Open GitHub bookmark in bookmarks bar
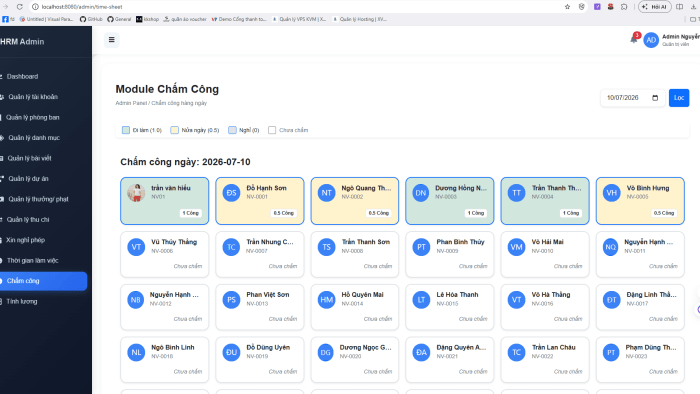The image size is (700, 394). pyautogui.click(x=91, y=19)
